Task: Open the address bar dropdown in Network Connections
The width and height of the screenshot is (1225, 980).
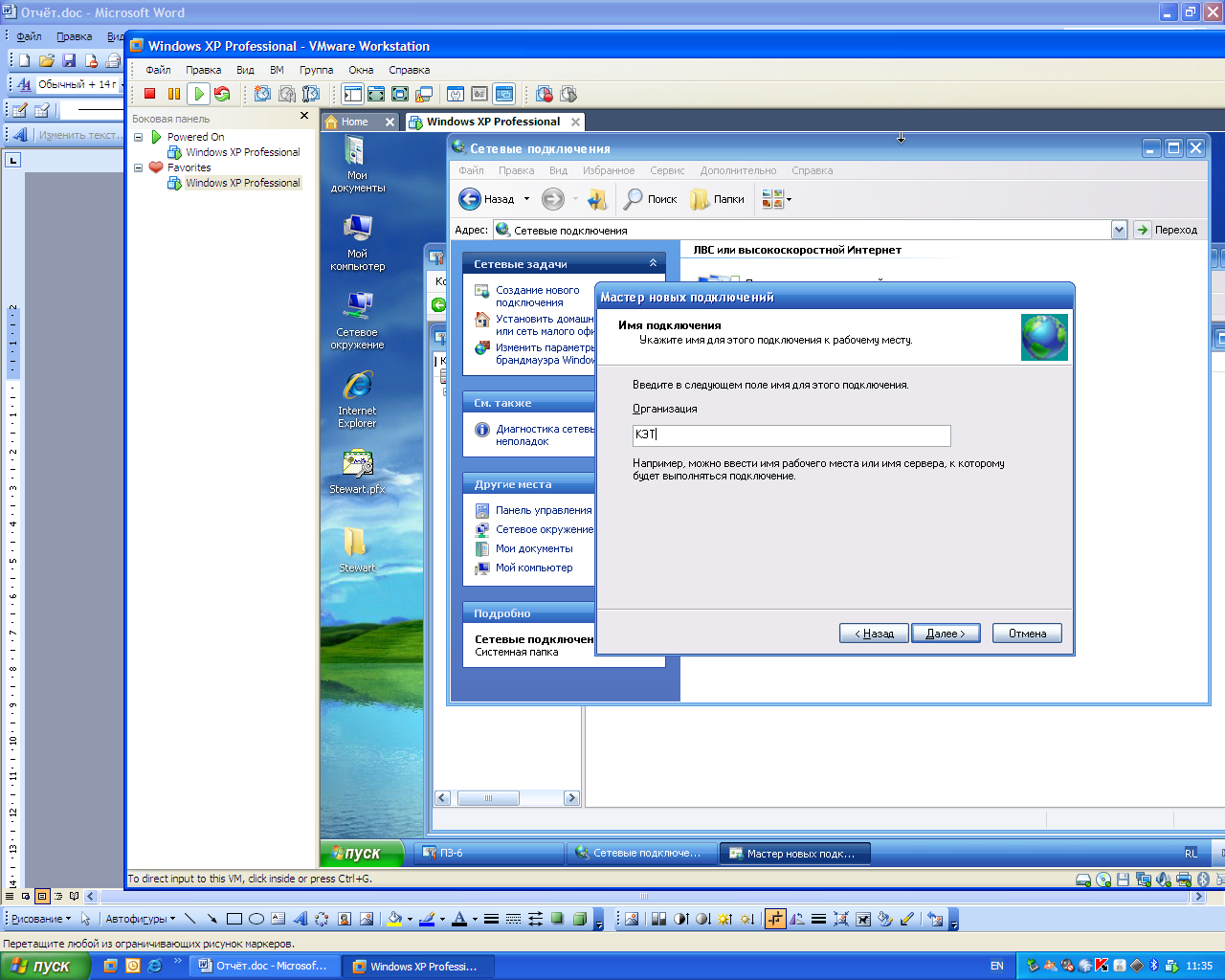Action: point(1119,230)
